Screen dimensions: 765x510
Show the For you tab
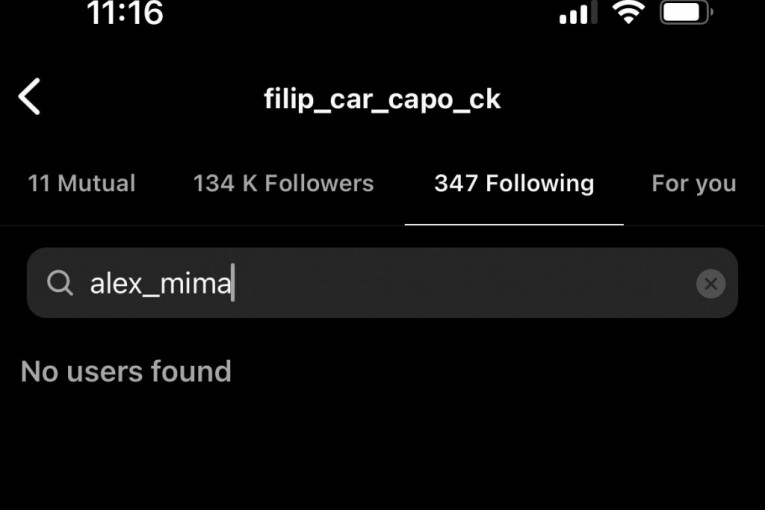tap(694, 184)
